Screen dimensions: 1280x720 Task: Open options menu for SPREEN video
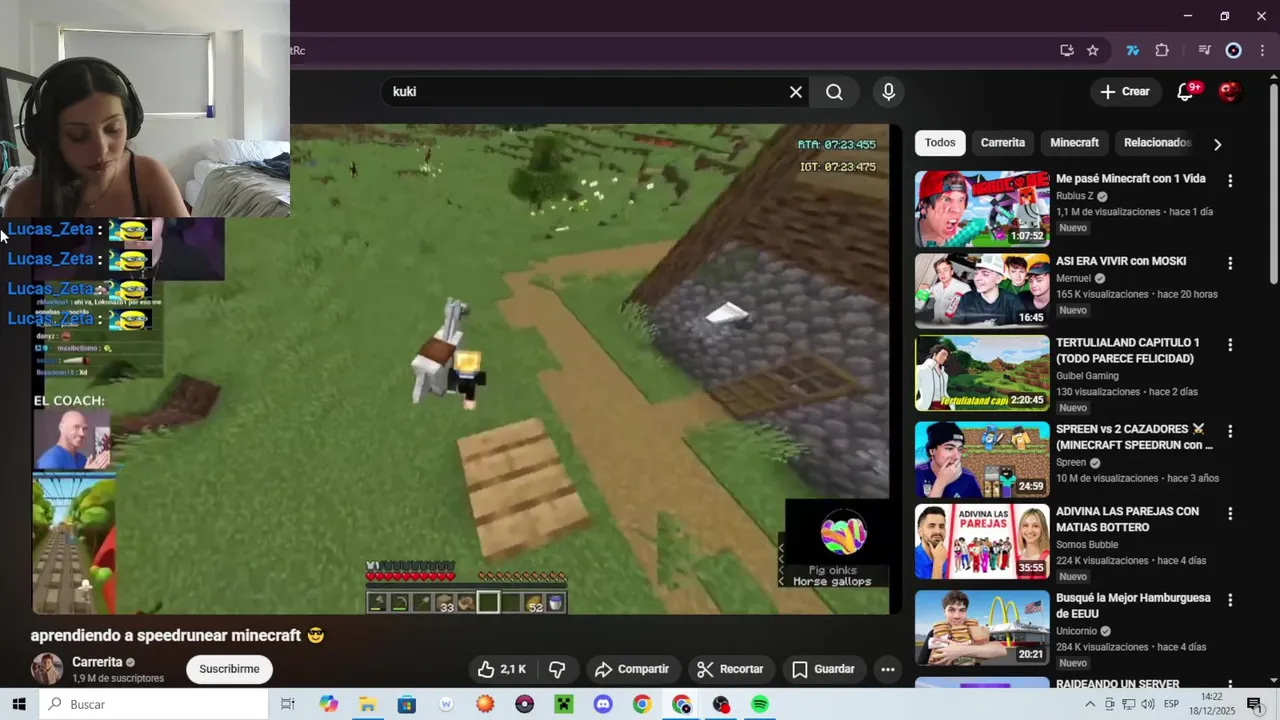click(1230, 431)
